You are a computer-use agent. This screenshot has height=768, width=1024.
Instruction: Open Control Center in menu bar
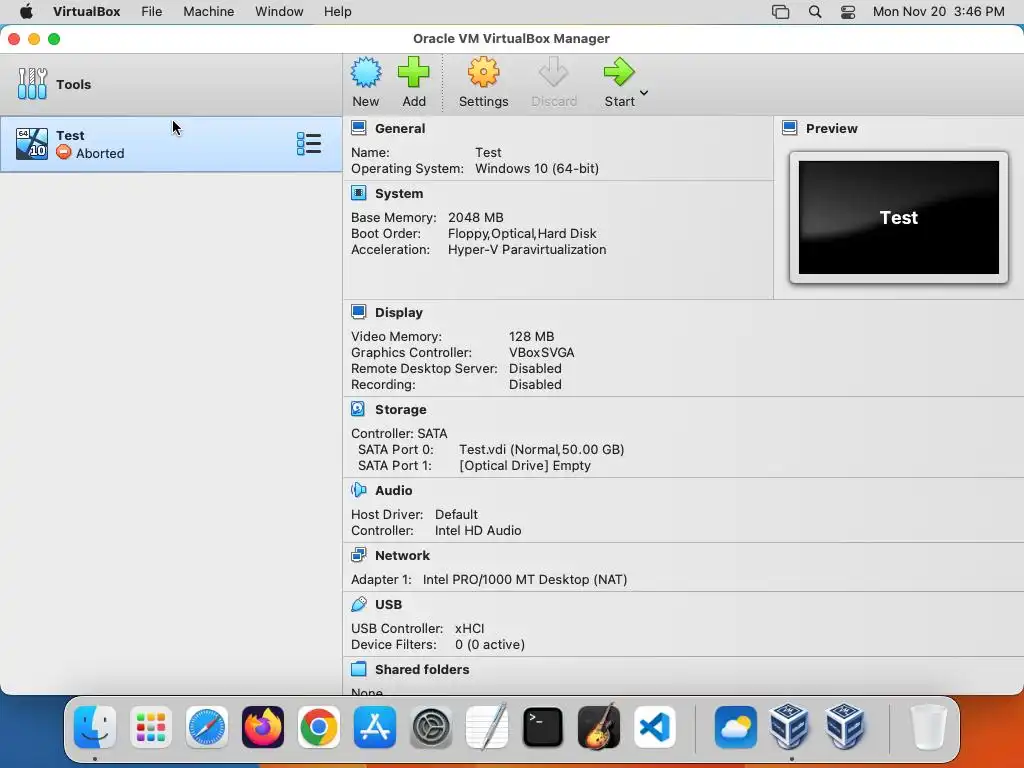[848, 12]
